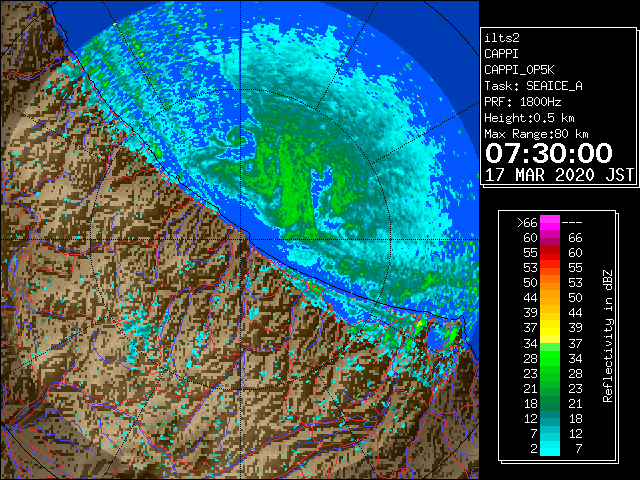Click the '---' legend upper bound marker
This screenshot has height=480, width=640.
point(572,223)
